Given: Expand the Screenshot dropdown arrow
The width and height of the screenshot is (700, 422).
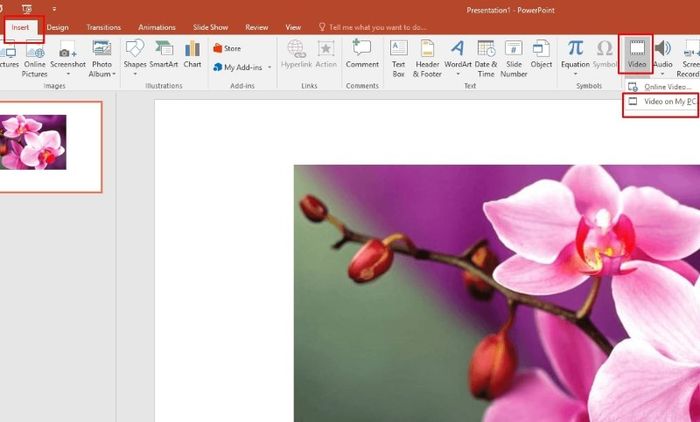Looking at the screenshot, I should (68, 74).
